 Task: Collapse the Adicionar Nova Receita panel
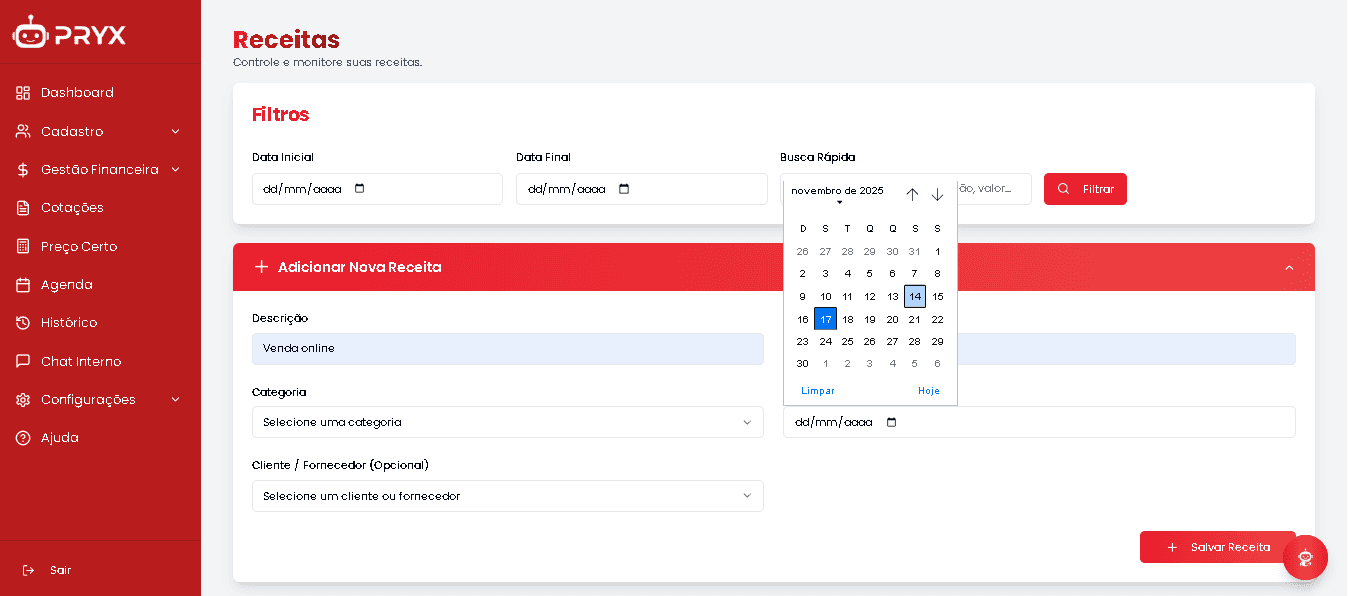pyautogui.click(x=1288, y=267)
